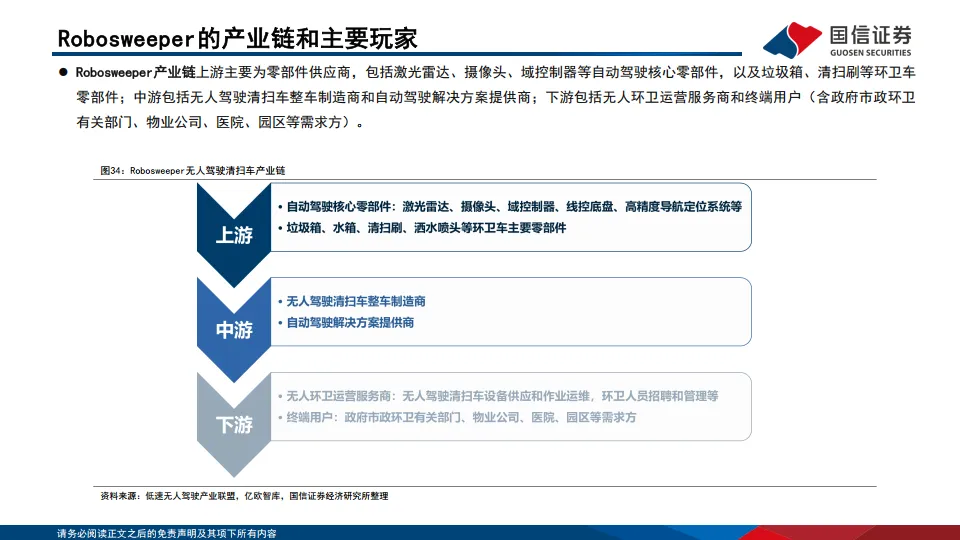Click the GUOSEN SECURITIES English text

point(871,53)
